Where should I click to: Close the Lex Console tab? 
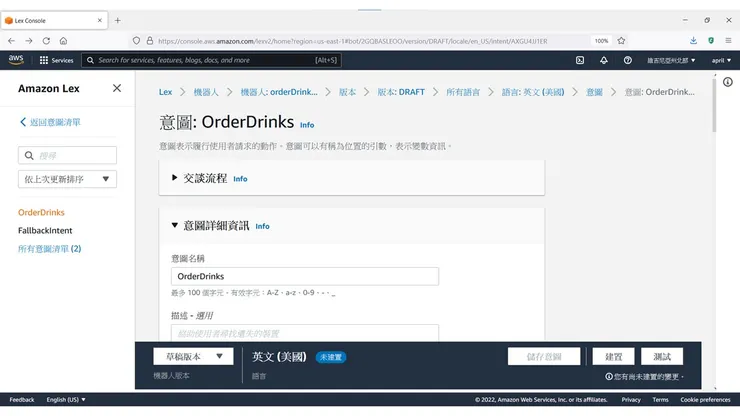100,20
